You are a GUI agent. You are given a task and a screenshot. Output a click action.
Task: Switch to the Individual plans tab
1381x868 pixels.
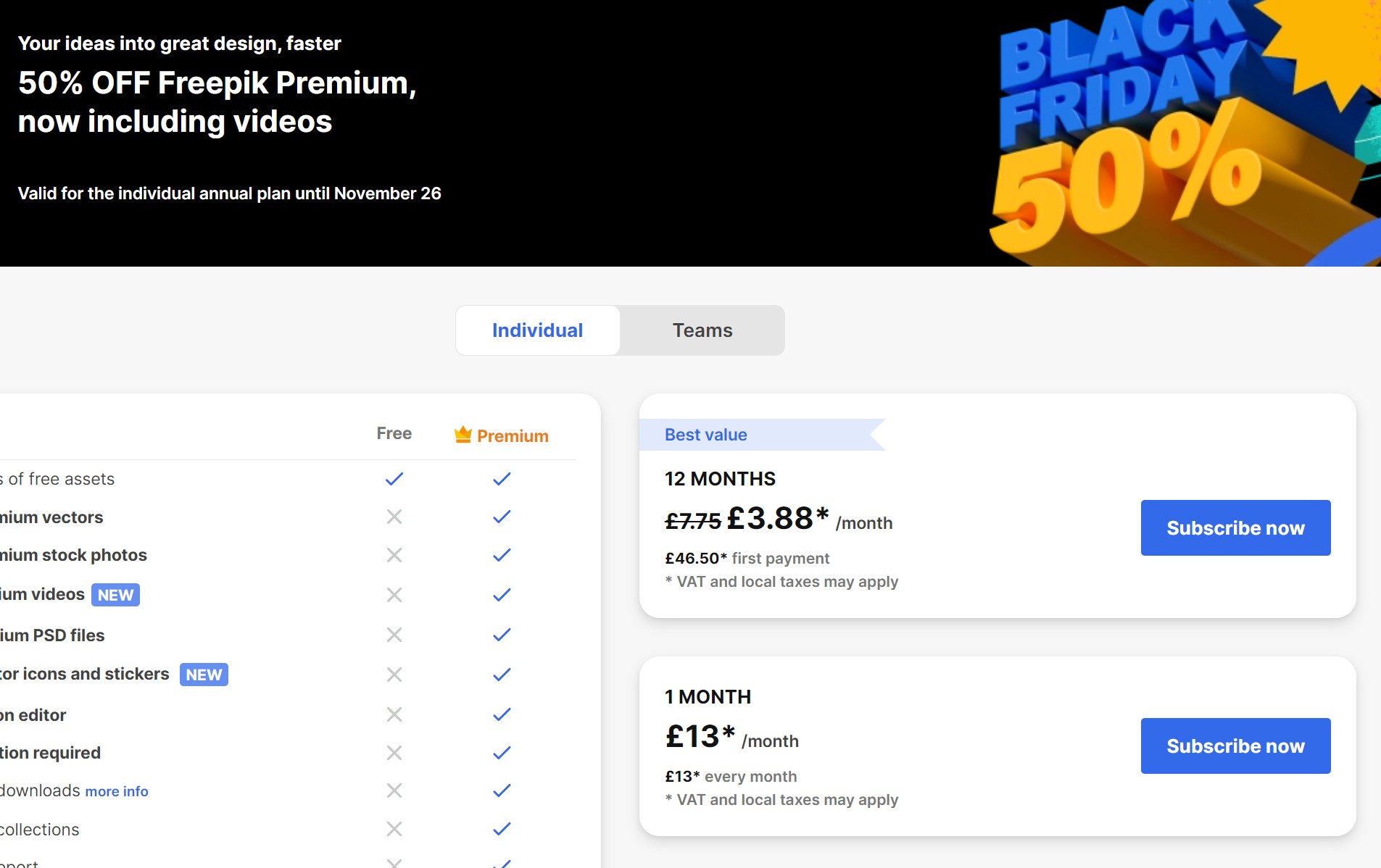(537, 330)
